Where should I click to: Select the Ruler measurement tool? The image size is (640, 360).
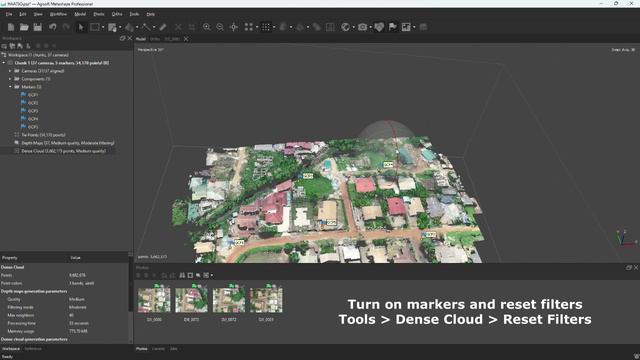click(x=163, y=27)
